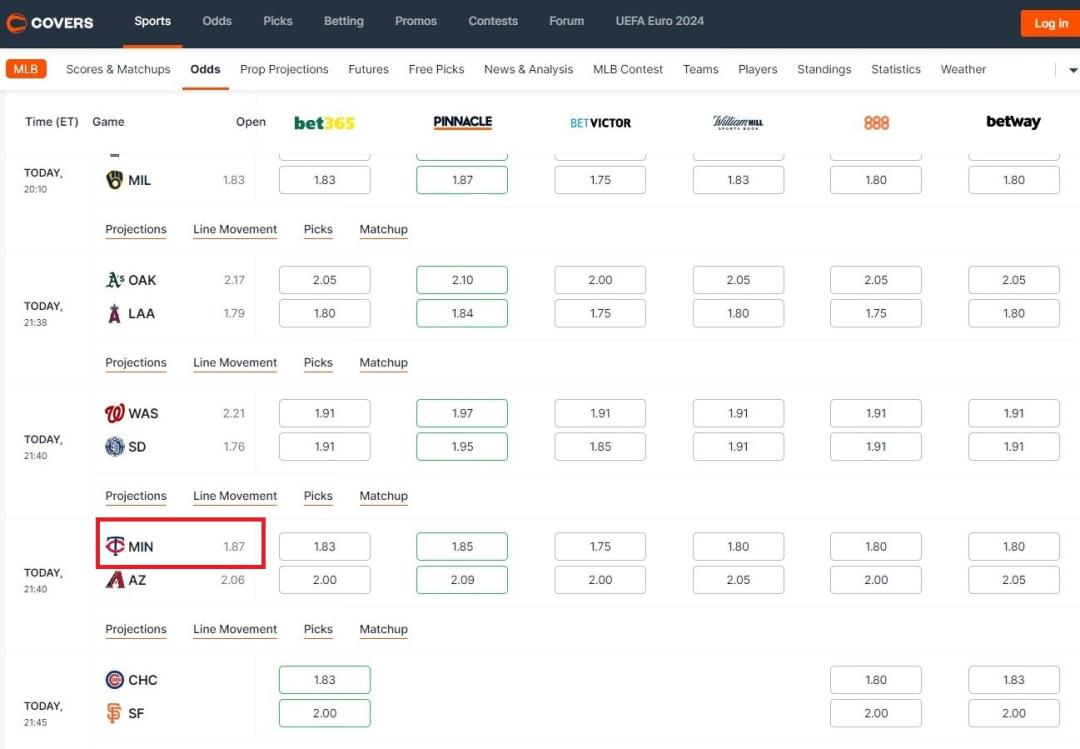
Task: Select the Odds sub-tab
Action: (205, 69)
